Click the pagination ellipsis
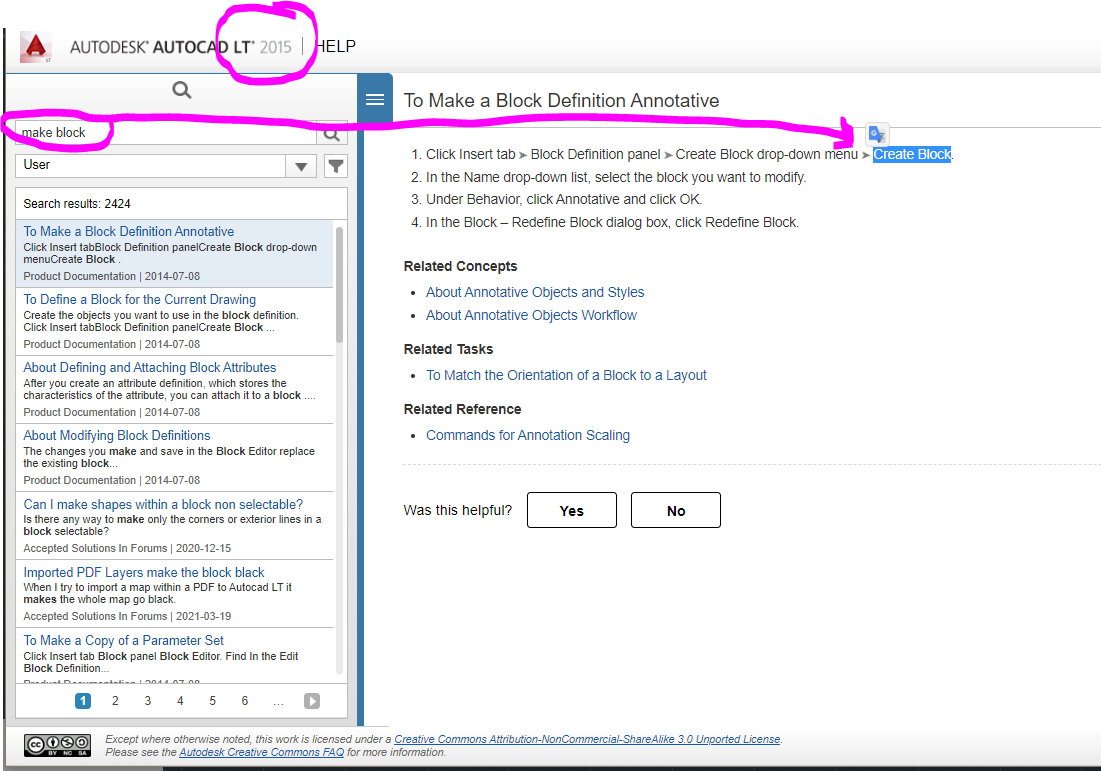Screen dimensions: 1101x771 (278, 701)
